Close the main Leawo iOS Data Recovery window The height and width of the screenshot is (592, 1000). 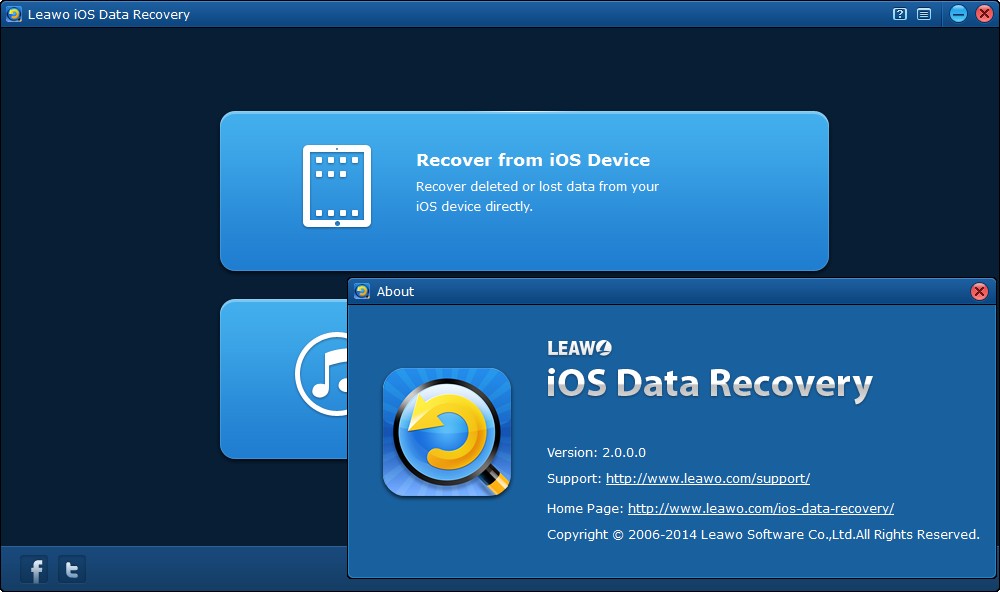pyautogui.click(x=985, y=14)
